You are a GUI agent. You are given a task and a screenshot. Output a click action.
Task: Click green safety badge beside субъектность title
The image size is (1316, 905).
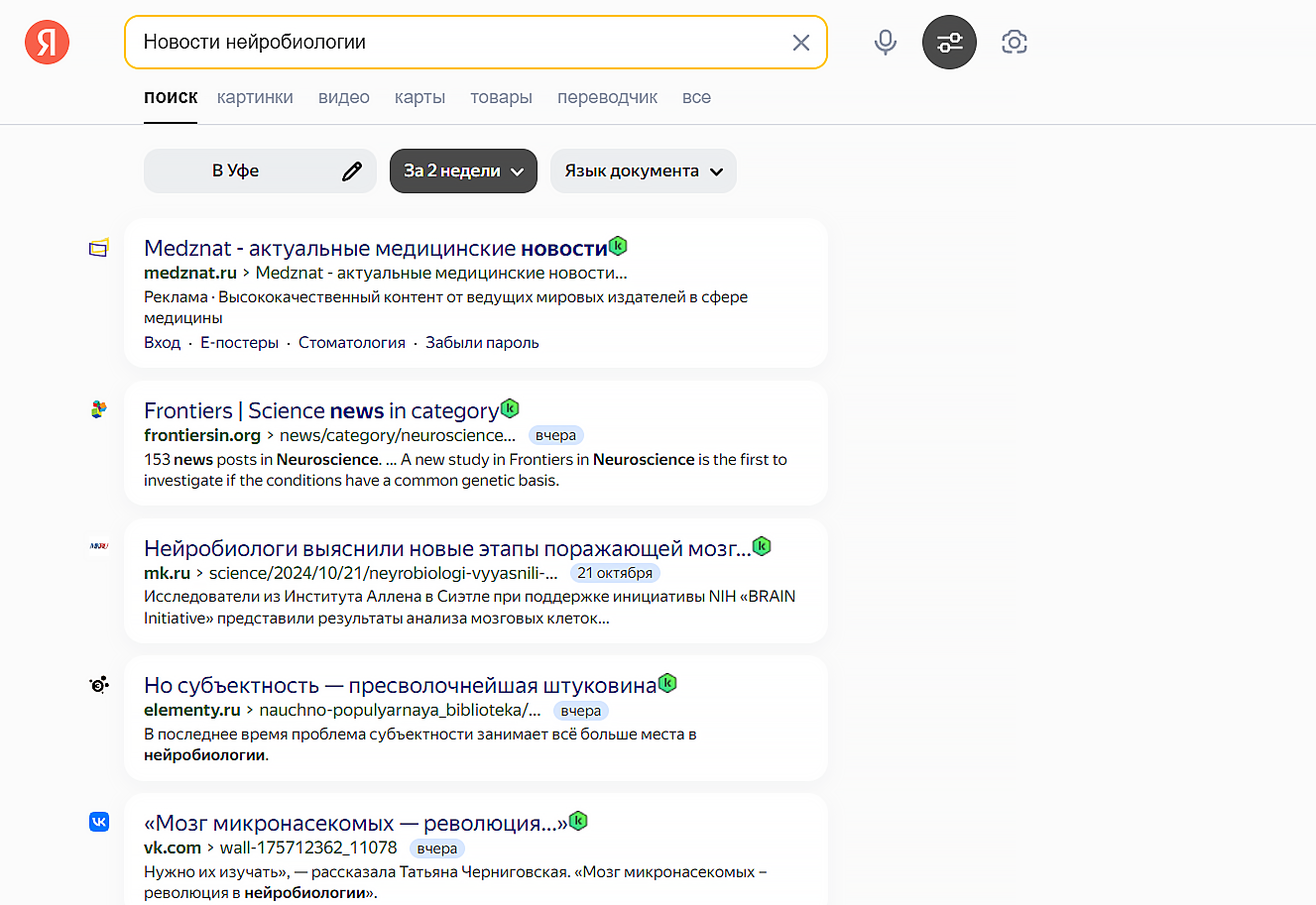pyautogui.click(x=667, y=682)
